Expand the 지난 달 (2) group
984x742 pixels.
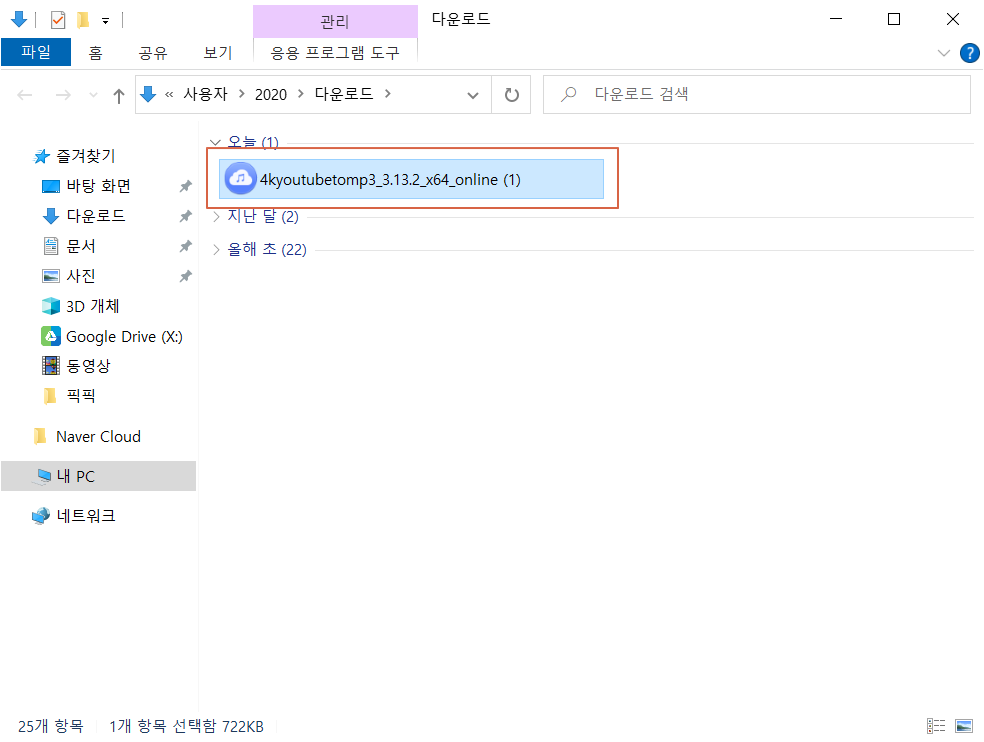tap(216, 217)
